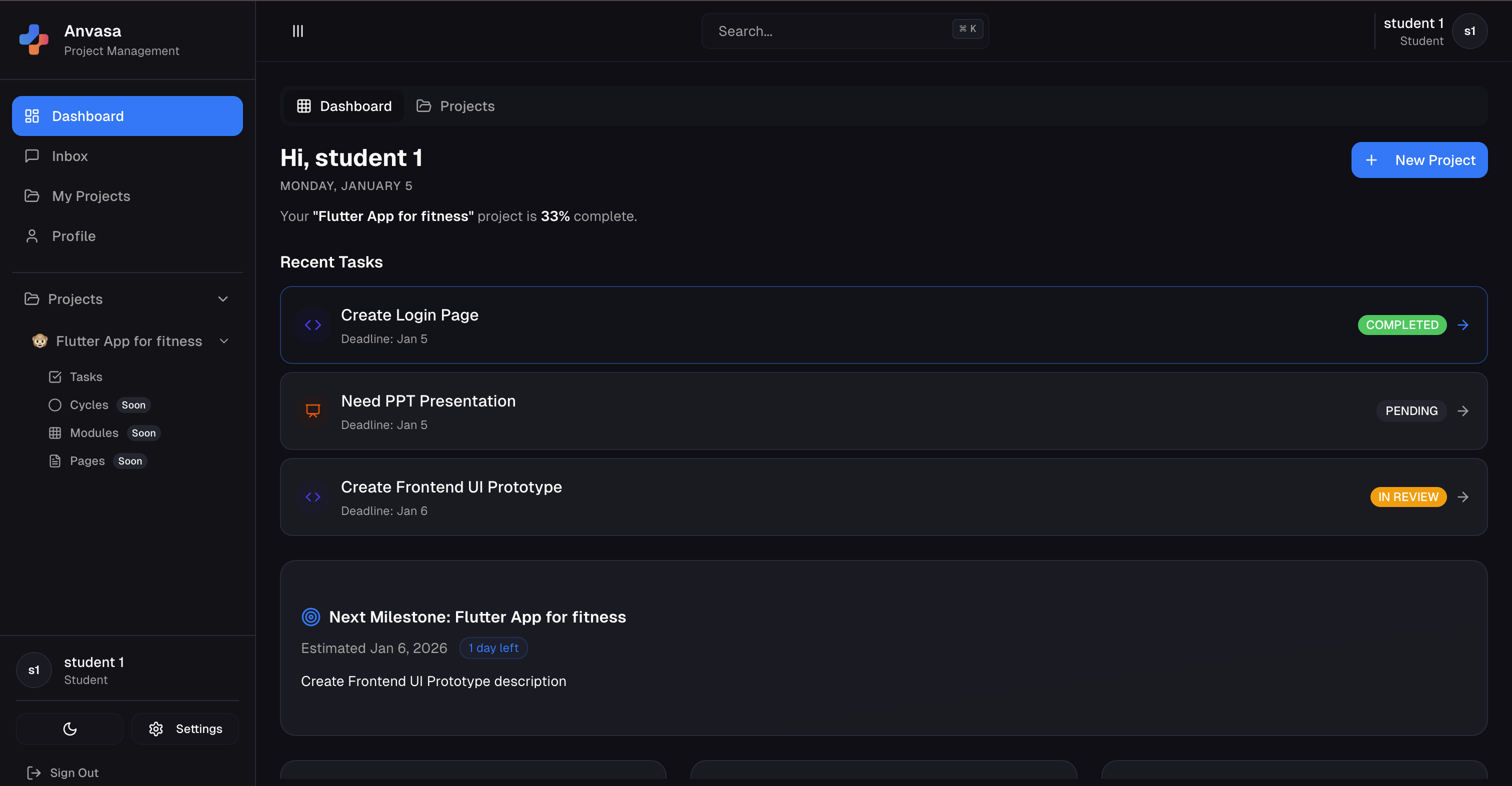This screenshot has height=786, width=1512.
Task: Click Sign Out link
Action: [63, 772]
